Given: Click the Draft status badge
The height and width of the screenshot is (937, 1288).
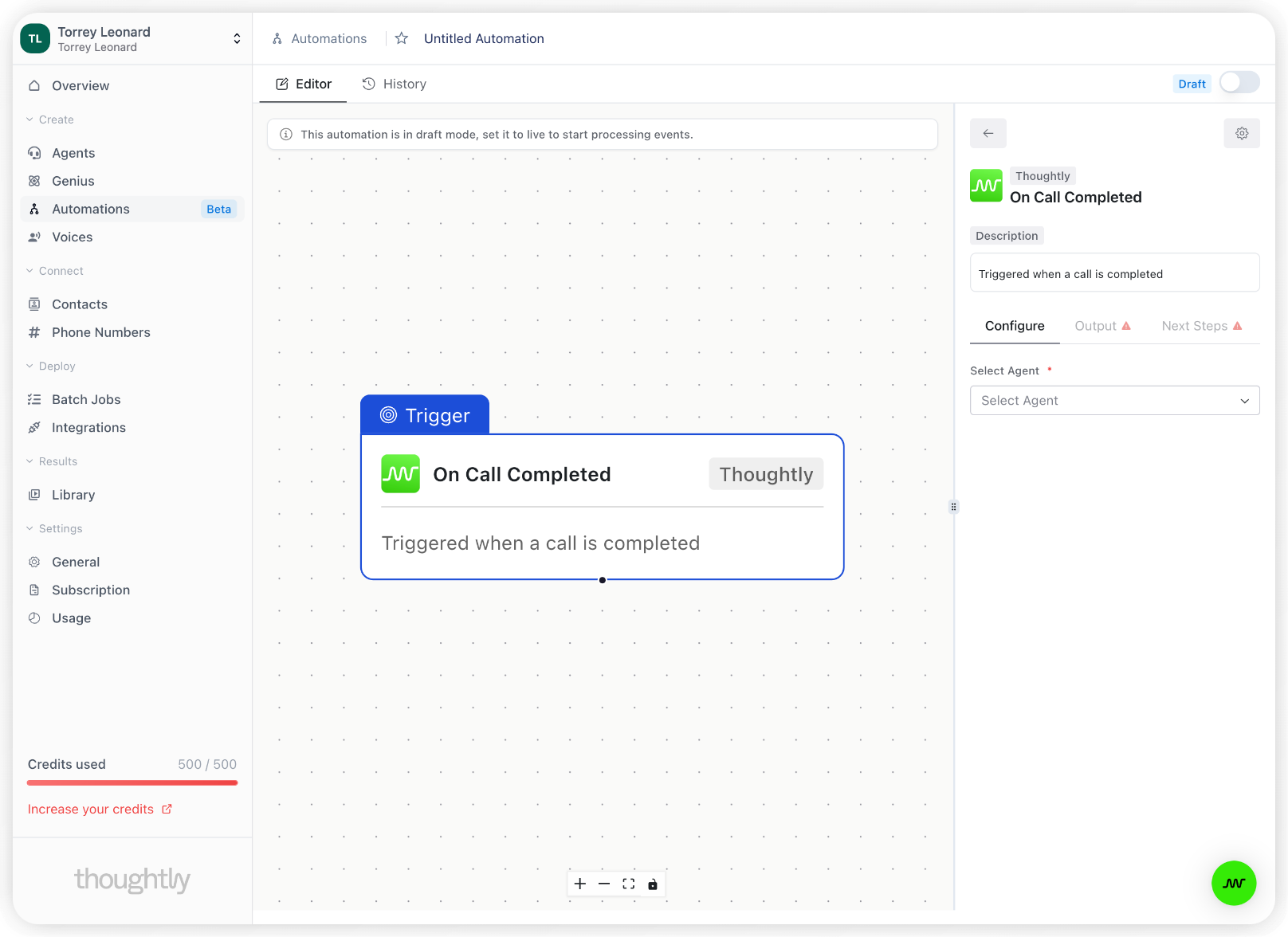Looking at the screenshot, I should coord(1192,84).
